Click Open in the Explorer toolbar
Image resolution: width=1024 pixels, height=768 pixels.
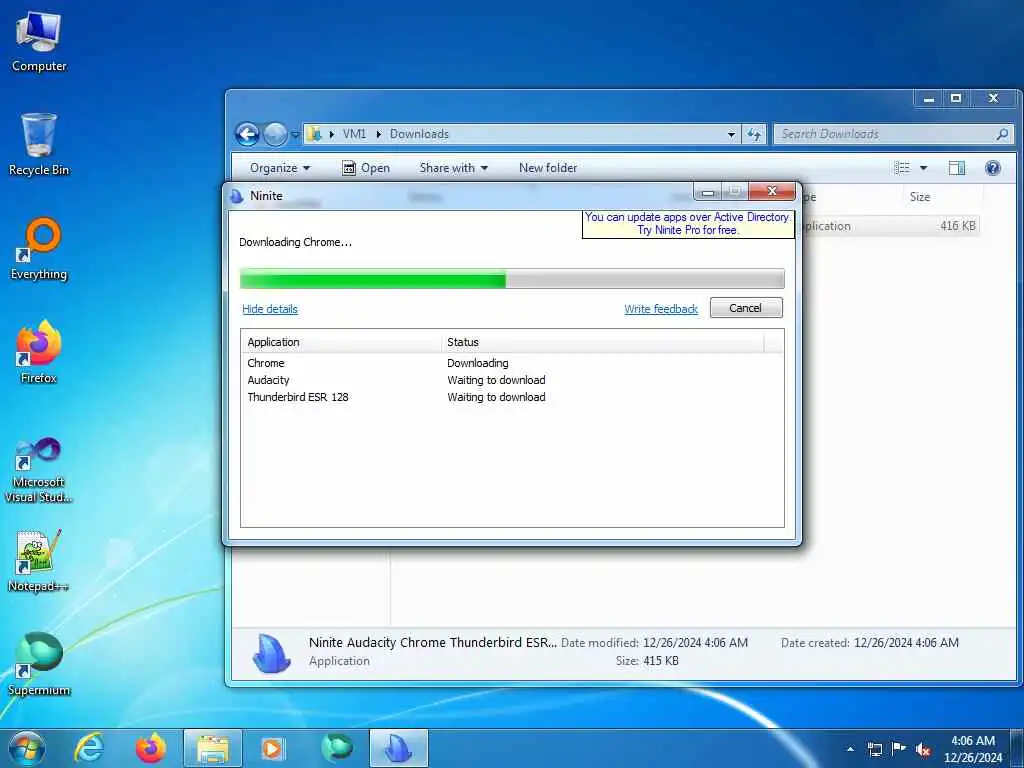point(366,168)
